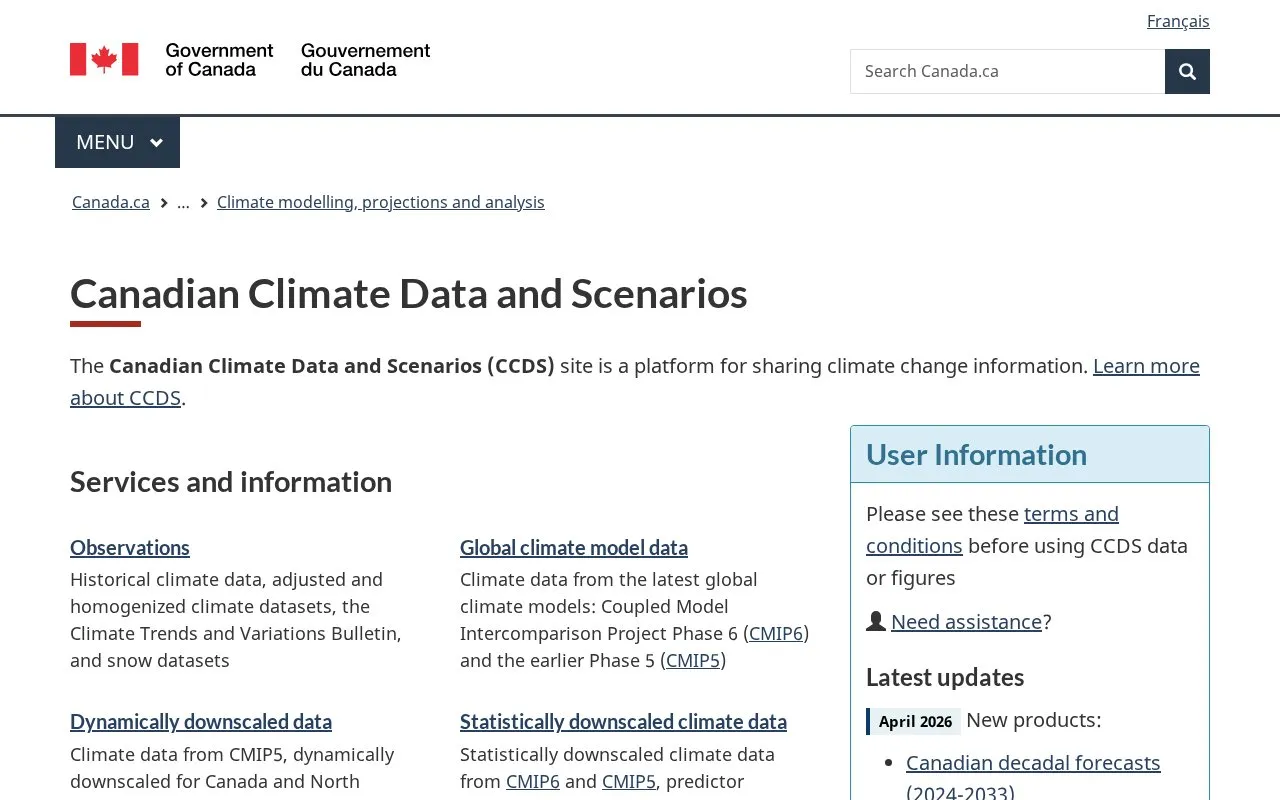Switch language to Français

(1178, 21)
